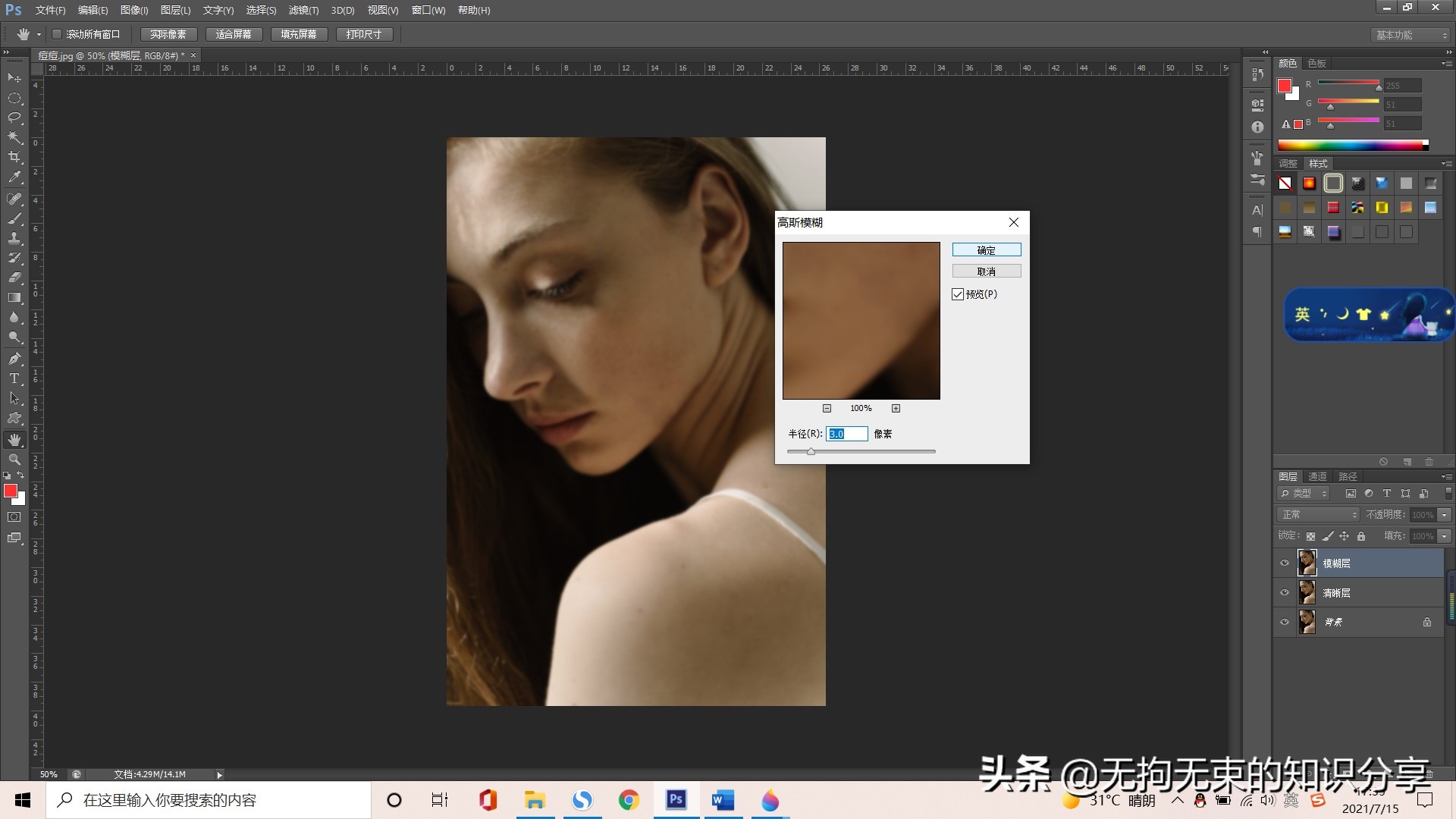1456x819 pixels.
Task: Click the 取消 cancel button
Action: 986,271
